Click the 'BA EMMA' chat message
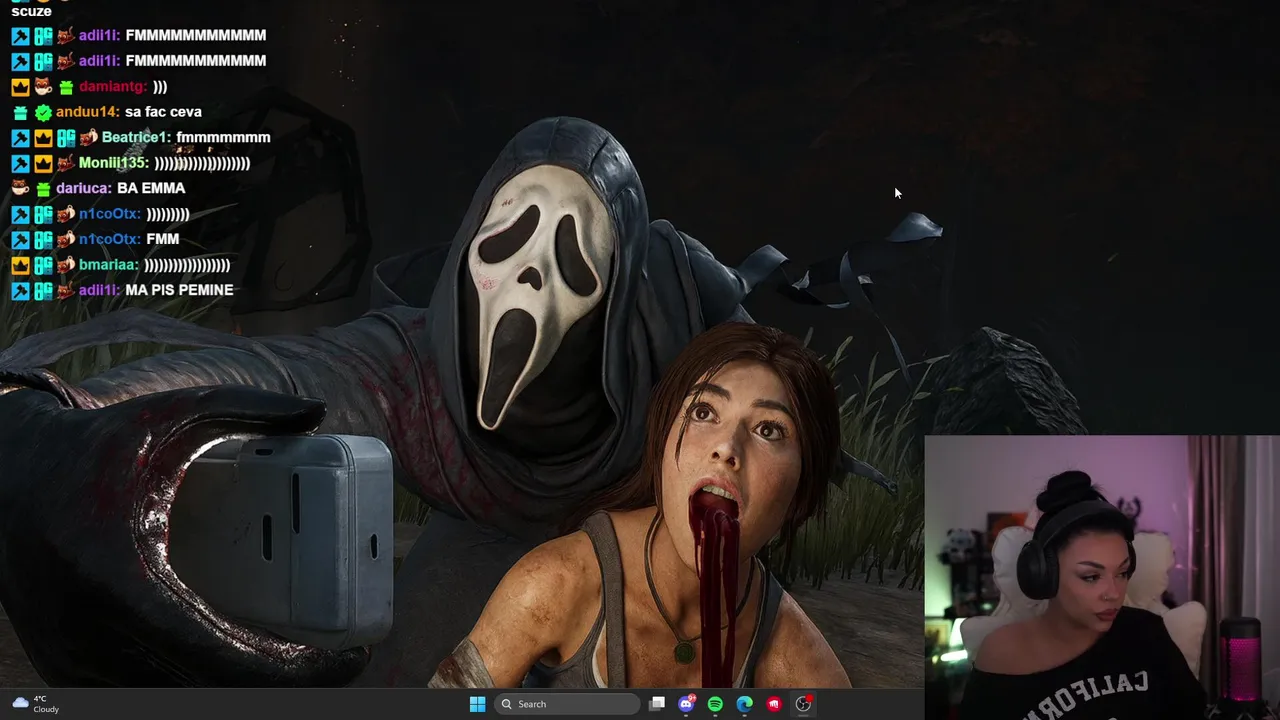 click(151, 188)
